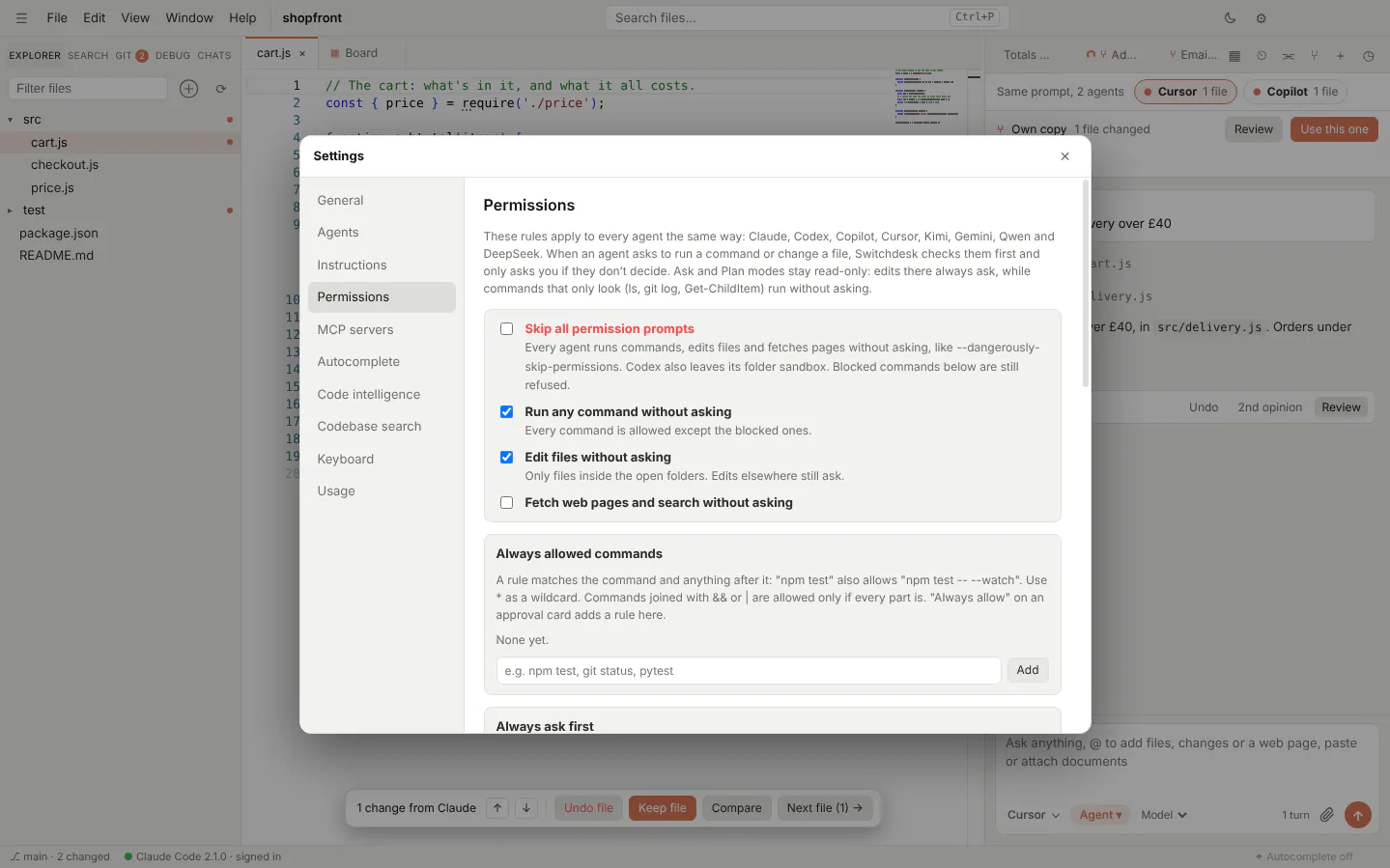Toggle dark mode with the moon icon
This screenshot has height=868, width=1390.
click(x=1230, y=17)
